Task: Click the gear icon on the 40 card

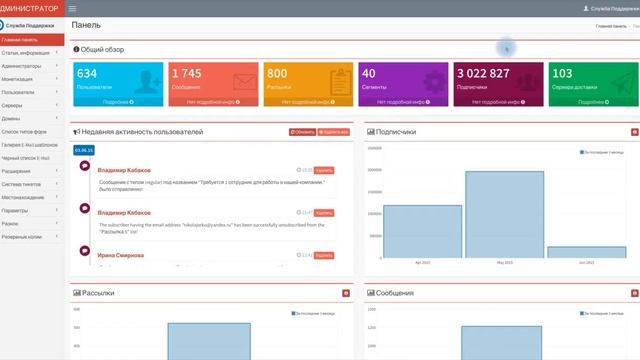Action: click(x=435, y=82)
